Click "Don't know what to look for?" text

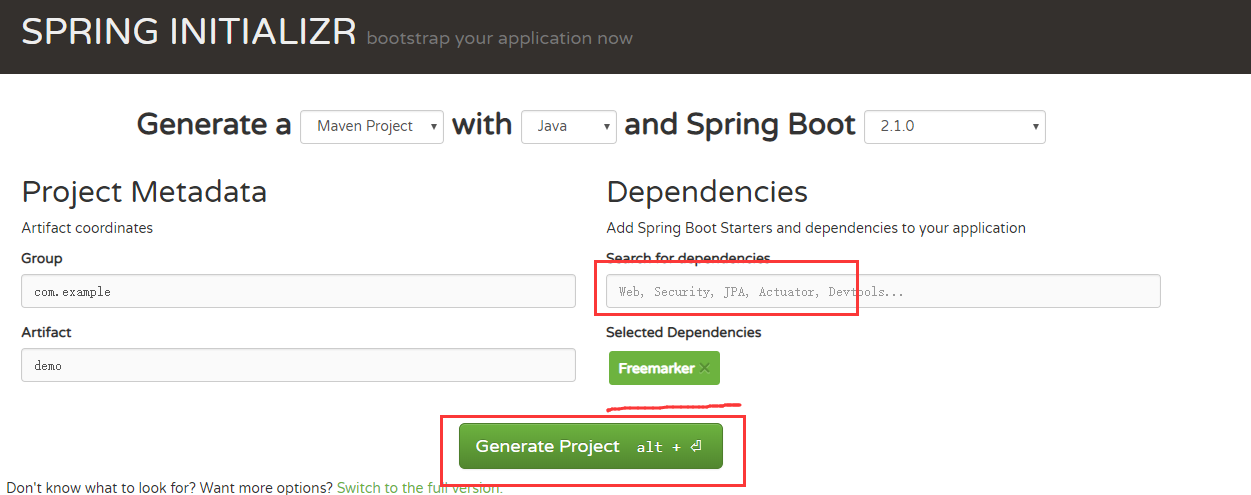(101, 488)
